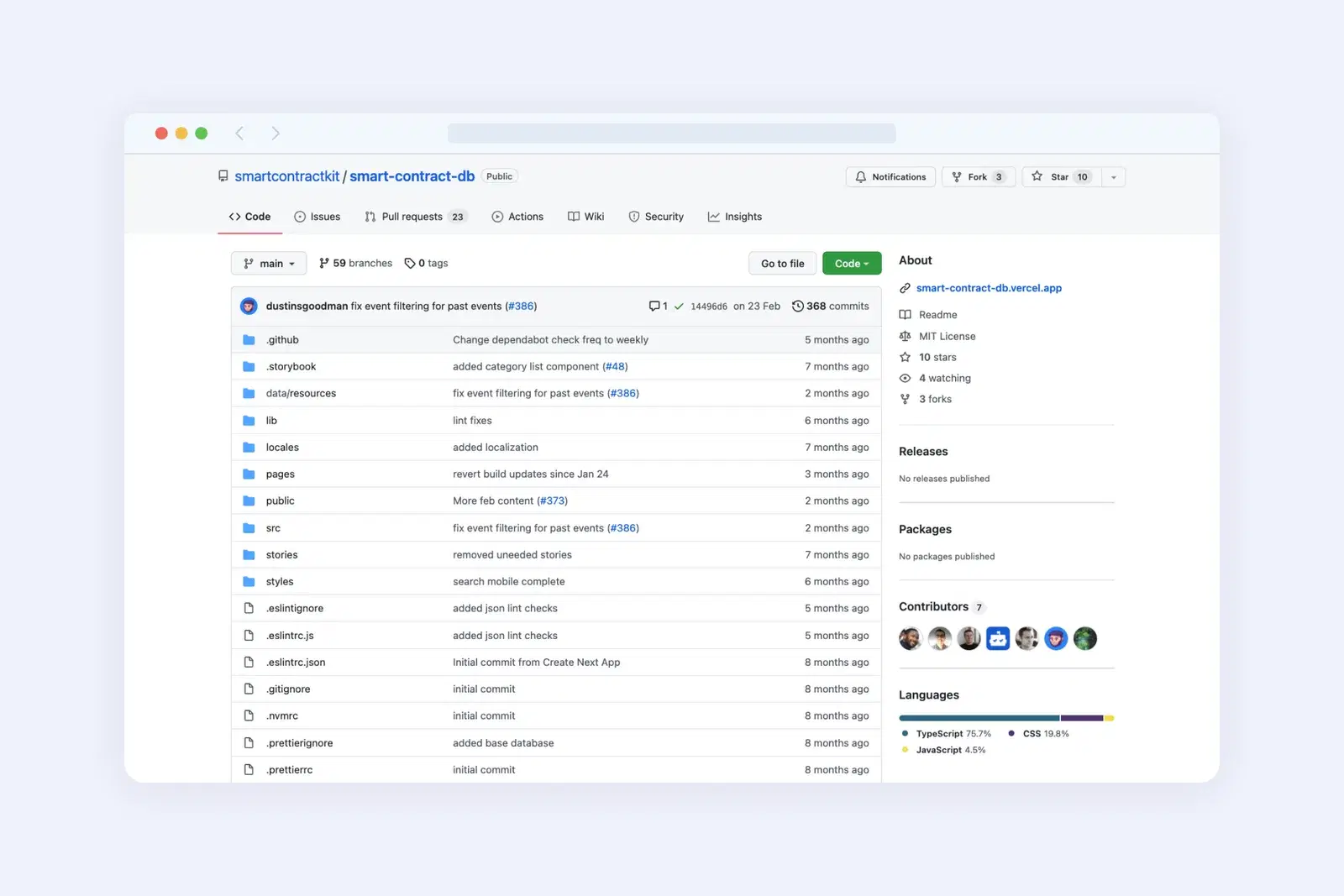Viewport: 1344px width, 896px height.
Task: View the 4 watching link
Action: (x=935, y=379)
